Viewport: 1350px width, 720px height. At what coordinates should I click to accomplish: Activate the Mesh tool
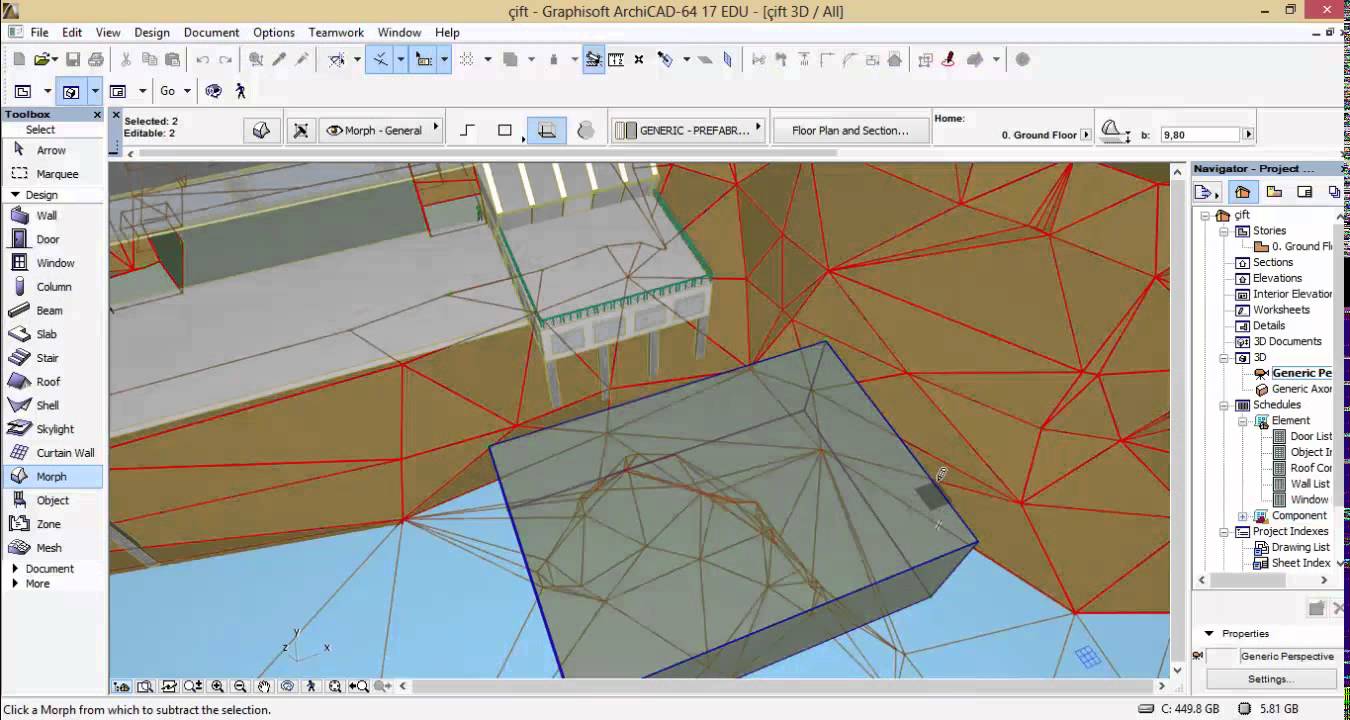pos(49,548)
